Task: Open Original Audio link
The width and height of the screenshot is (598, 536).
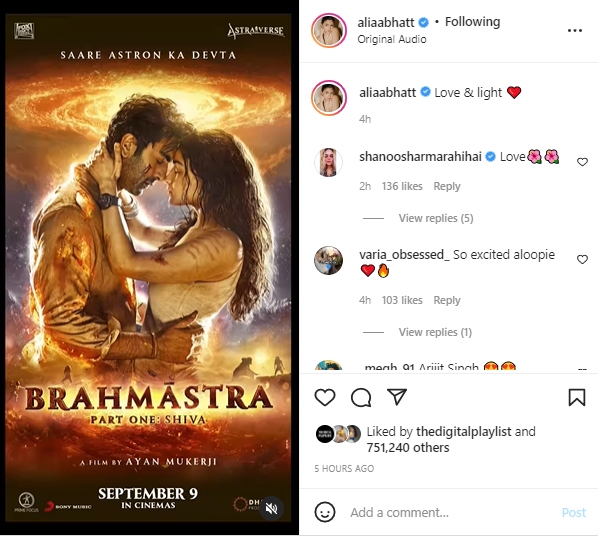Action: coord(392,39)
